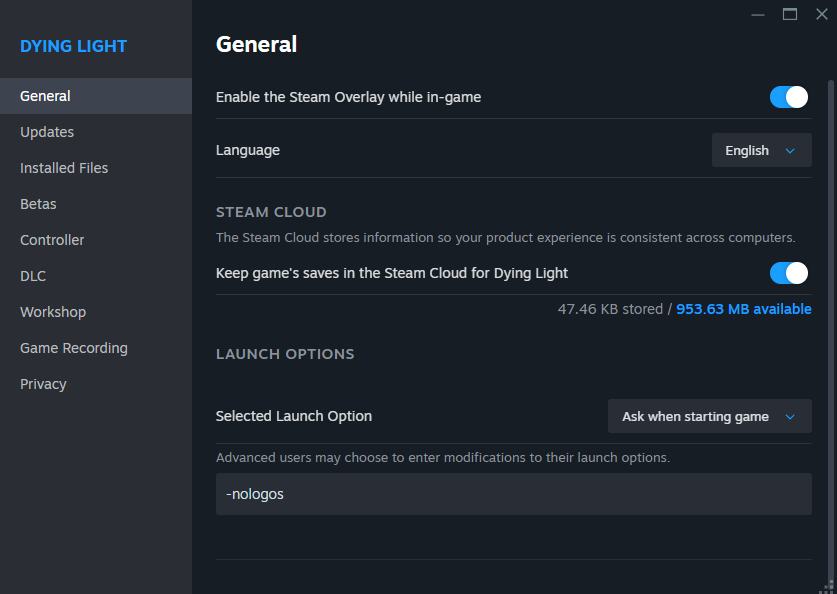Viewport: 837px width, 594px height.
Task: Open the Language dropdown set to English
Action: click(761, 151)
